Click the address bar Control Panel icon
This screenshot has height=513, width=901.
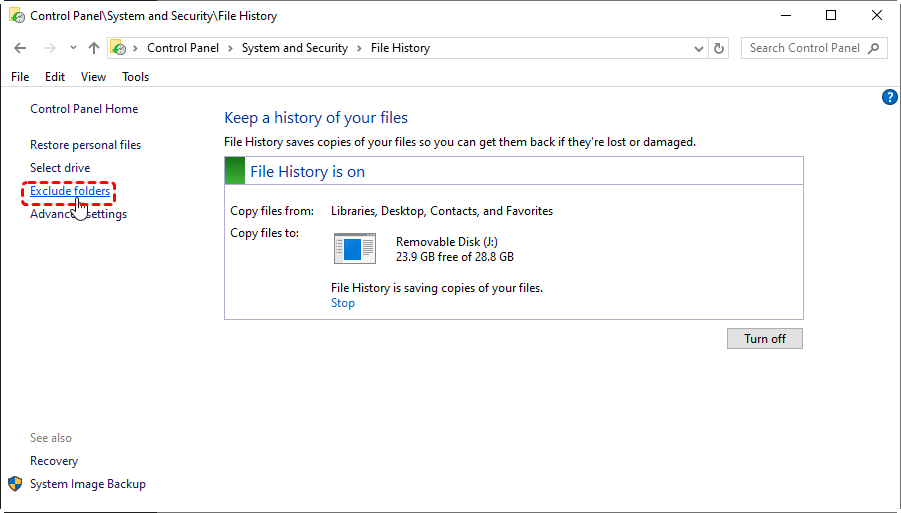click(x=118, y=48)
